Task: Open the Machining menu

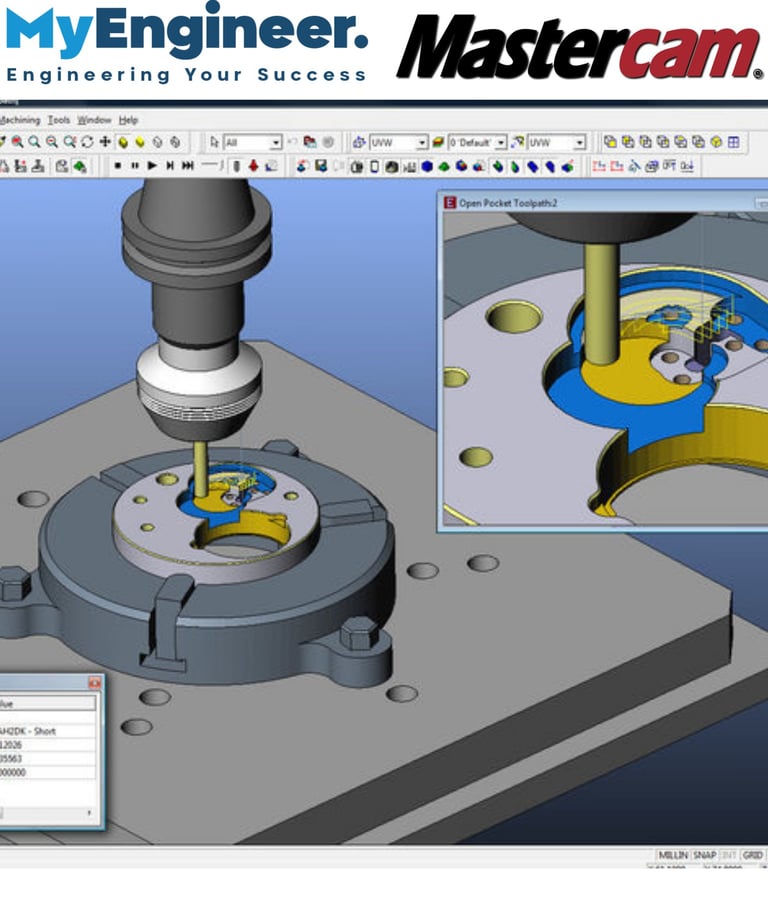Action: (x=20, y=120)
